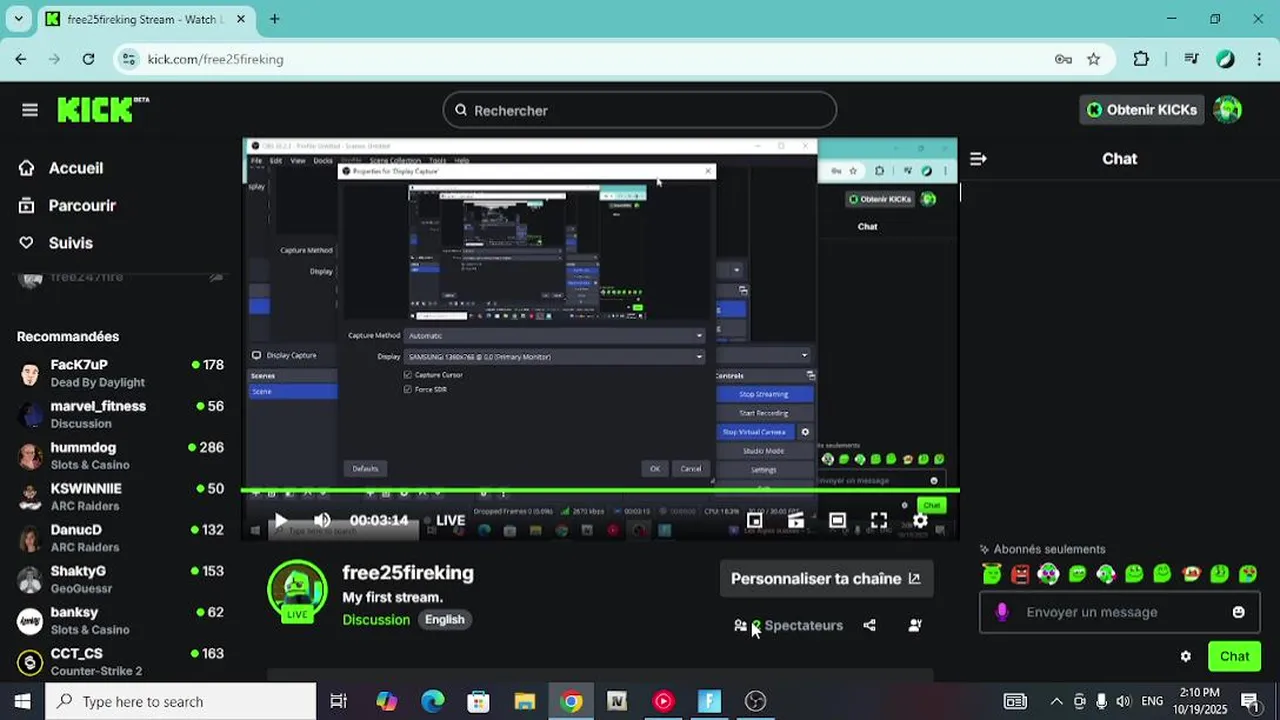The width and height of the screenshot is (1280, 720).
Task: Click the English language tag
Action: click(x=445, y=619)
